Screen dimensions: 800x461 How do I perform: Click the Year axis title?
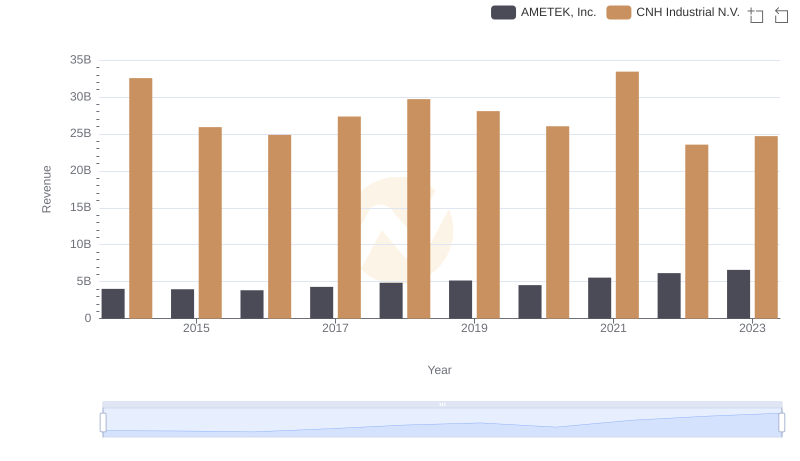(439, 370)
